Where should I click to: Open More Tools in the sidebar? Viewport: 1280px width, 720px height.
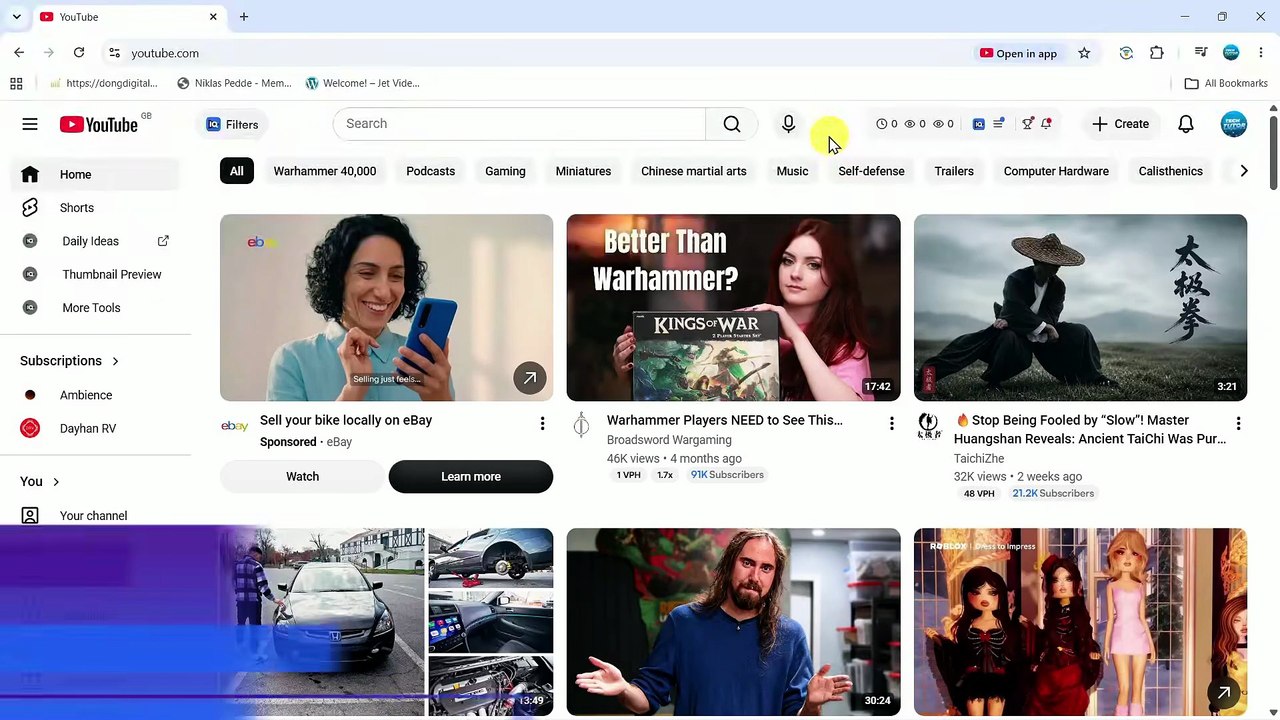[95, 308]
